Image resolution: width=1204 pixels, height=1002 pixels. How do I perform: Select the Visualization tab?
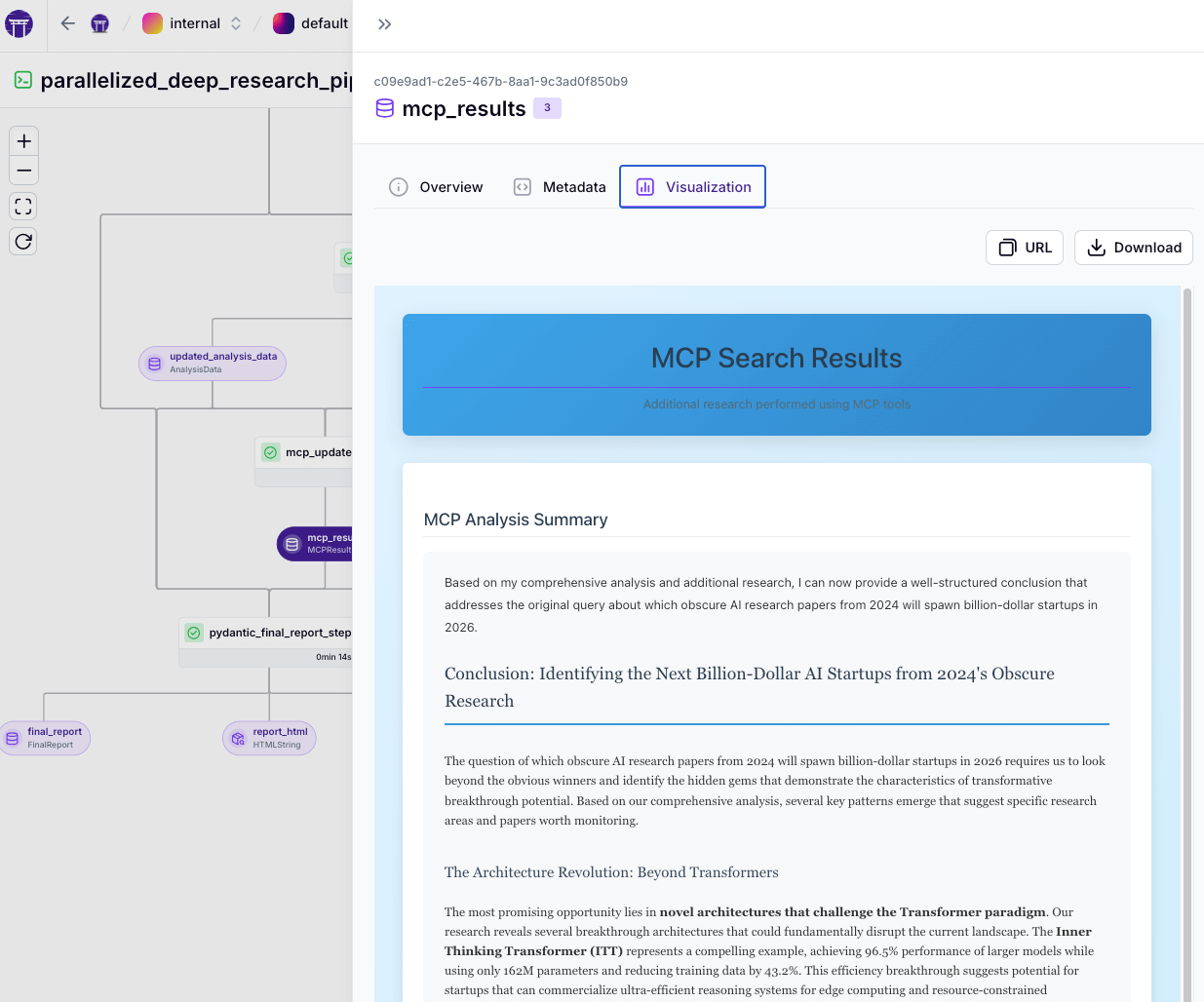693,187
